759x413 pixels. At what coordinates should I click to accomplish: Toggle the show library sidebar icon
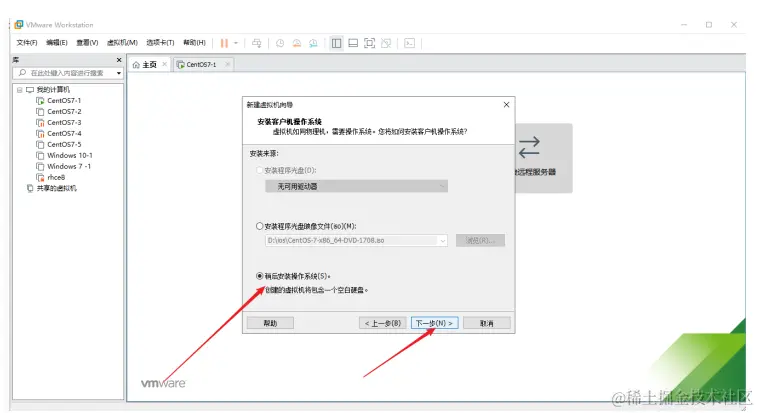[336, 43]
